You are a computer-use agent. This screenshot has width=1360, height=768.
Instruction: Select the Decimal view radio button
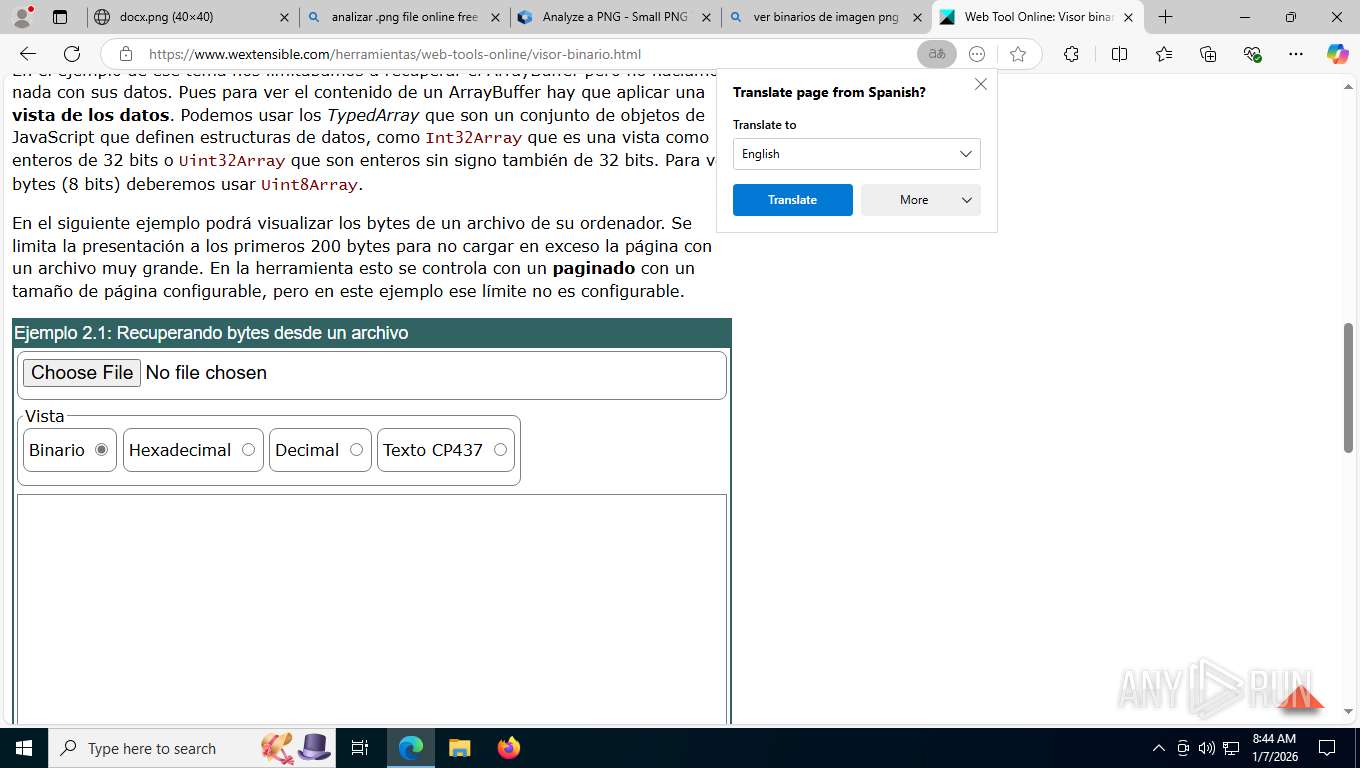356,450
